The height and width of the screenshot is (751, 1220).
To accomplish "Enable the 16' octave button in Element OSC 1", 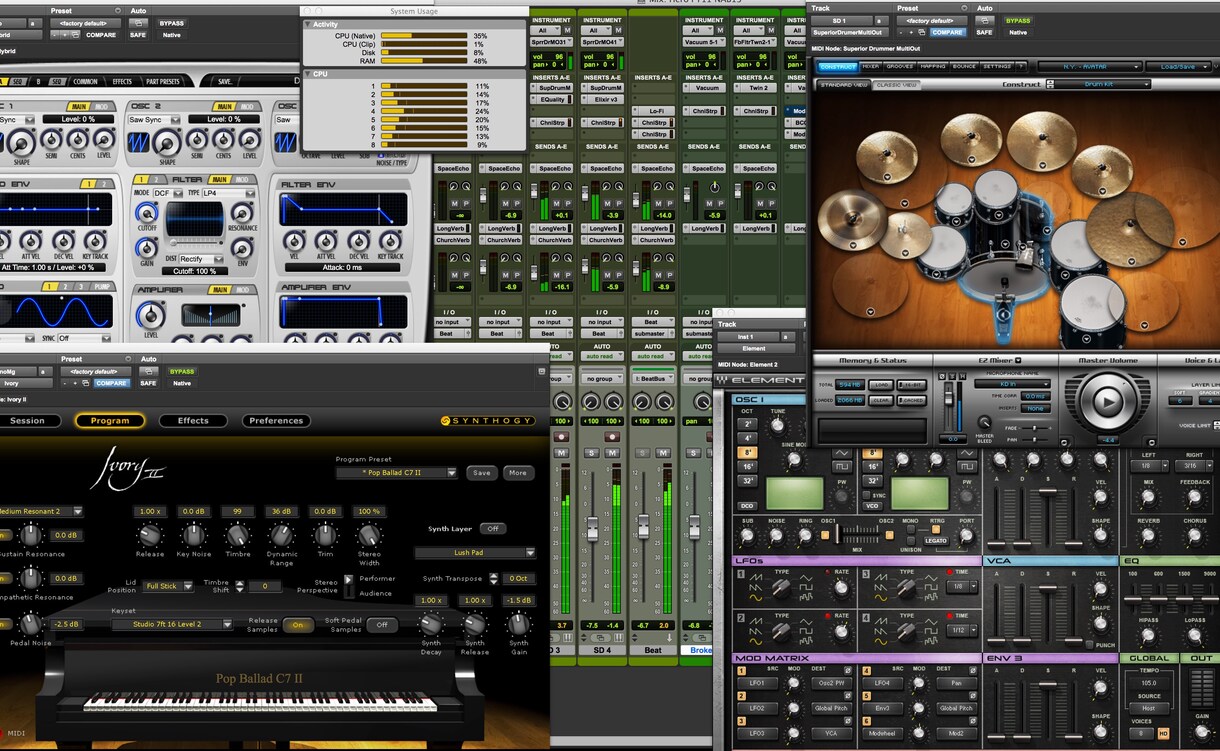I will tap(746, 466).
